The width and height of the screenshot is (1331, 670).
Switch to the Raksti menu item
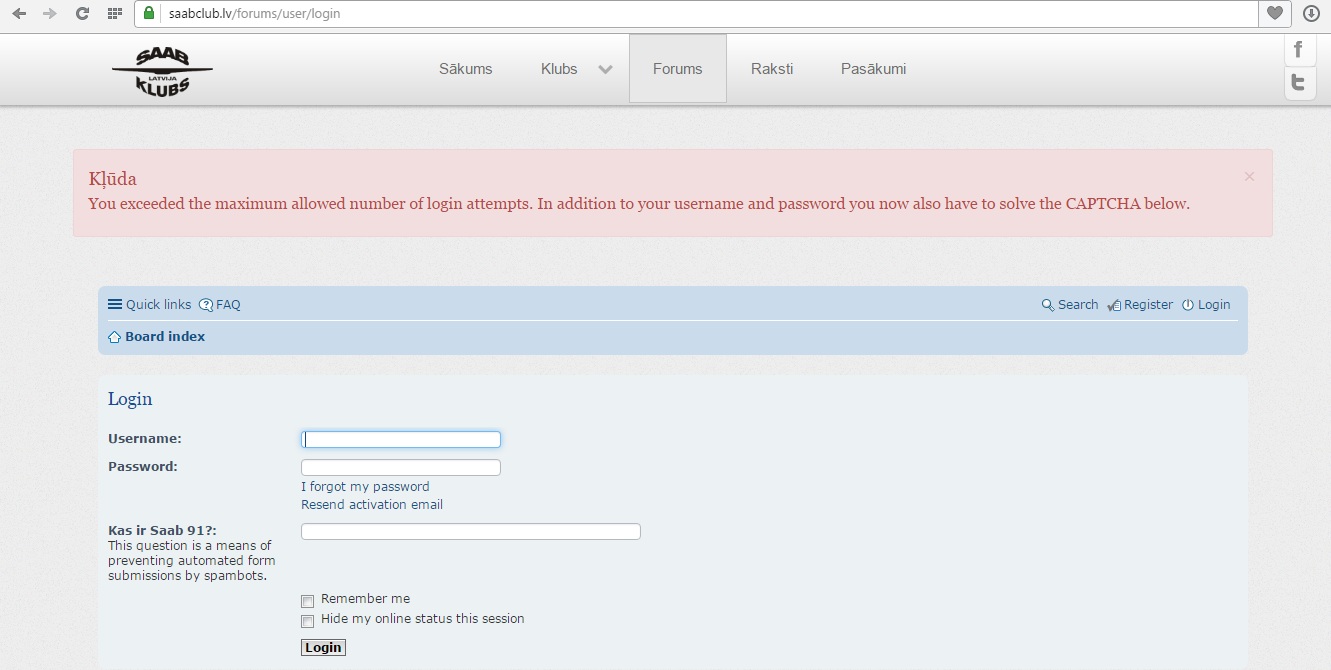pyautogui.click(x=772, y=69)
